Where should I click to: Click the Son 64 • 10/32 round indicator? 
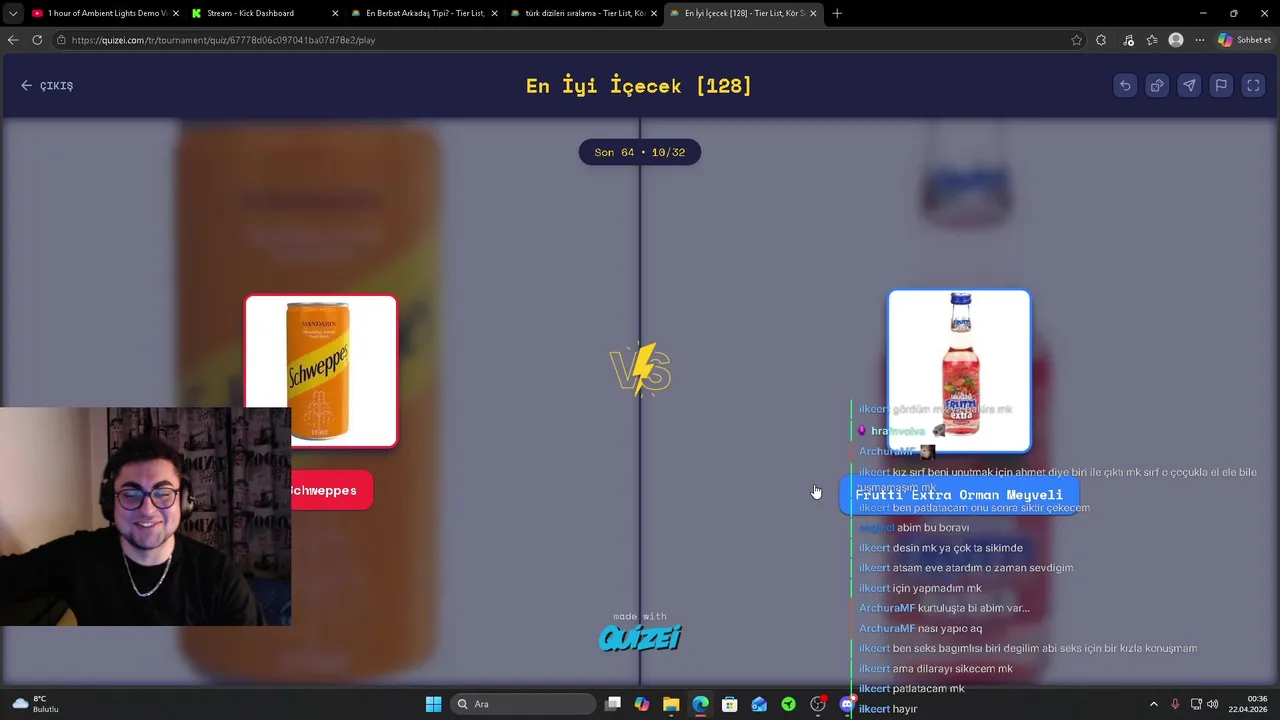(x=640, y=152)
